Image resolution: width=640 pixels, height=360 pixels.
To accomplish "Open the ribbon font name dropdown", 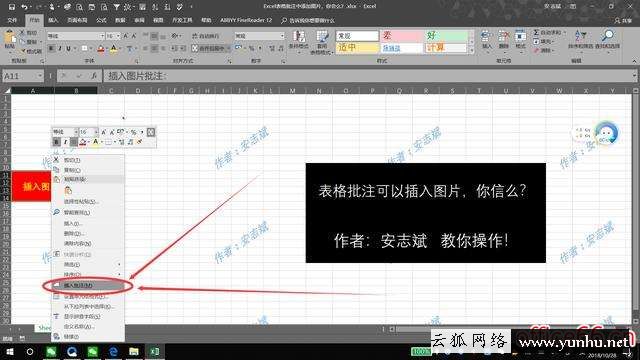I will pos(102,36).
